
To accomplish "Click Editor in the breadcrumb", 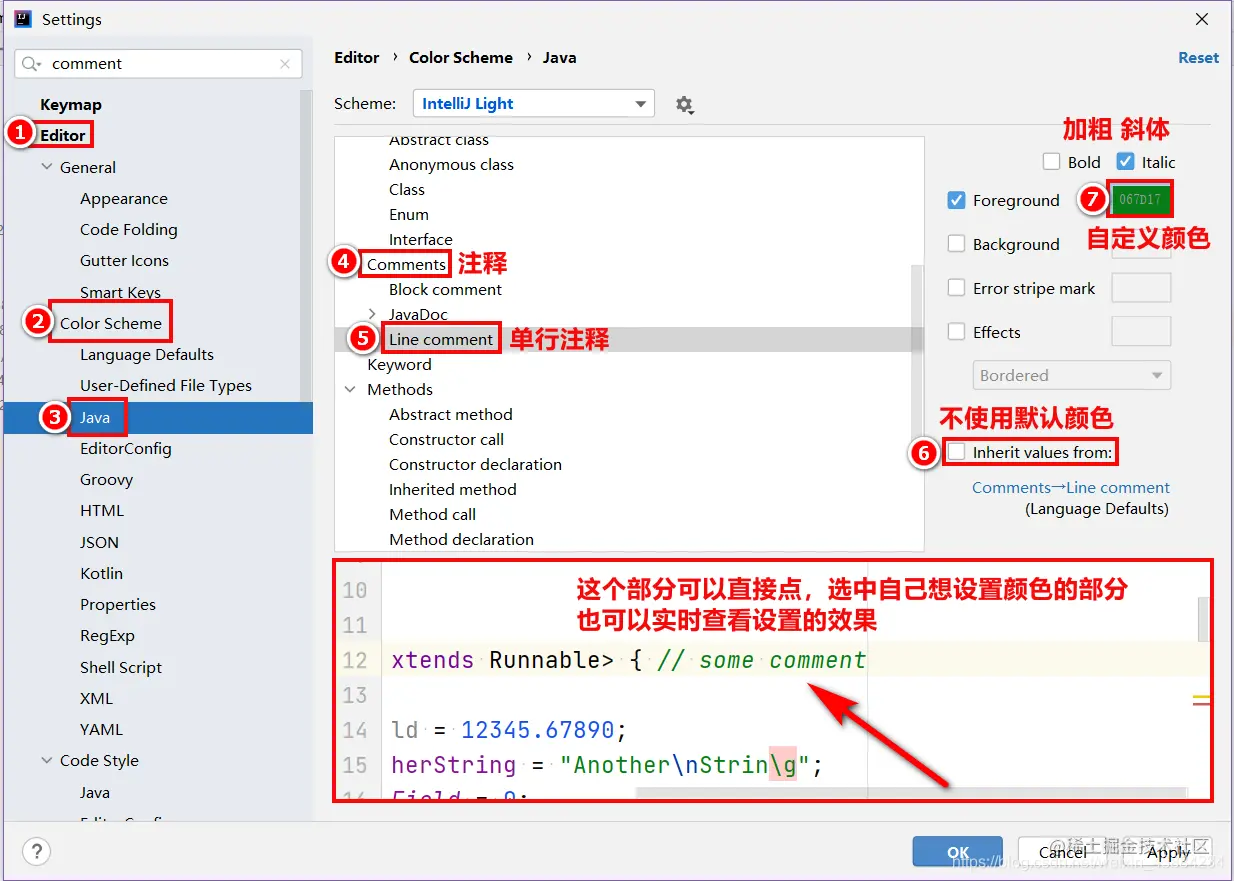I will click(x=357, y=57).
